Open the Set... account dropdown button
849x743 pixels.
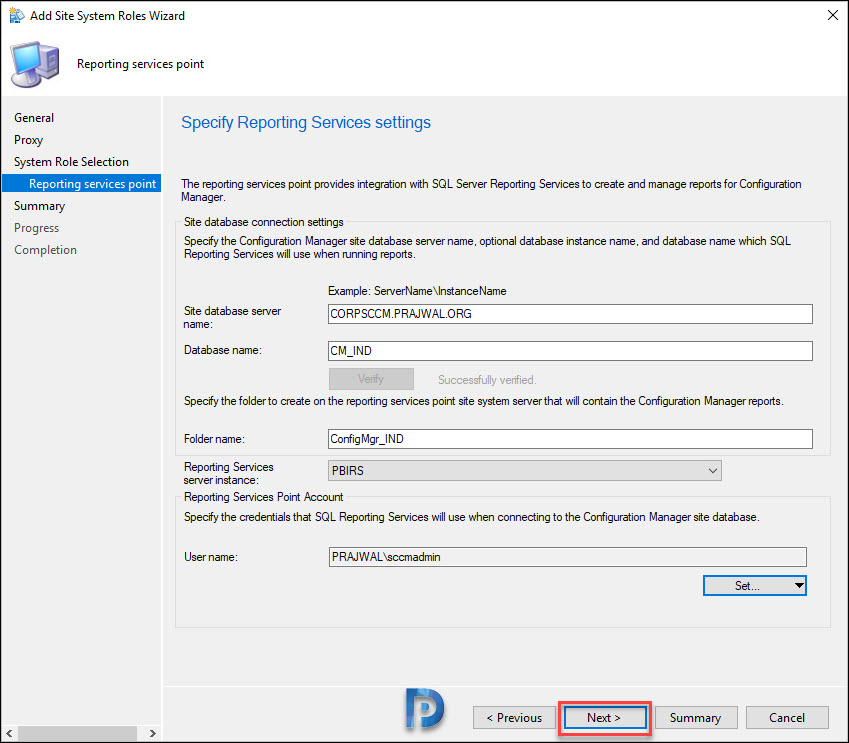click(755, 585)
